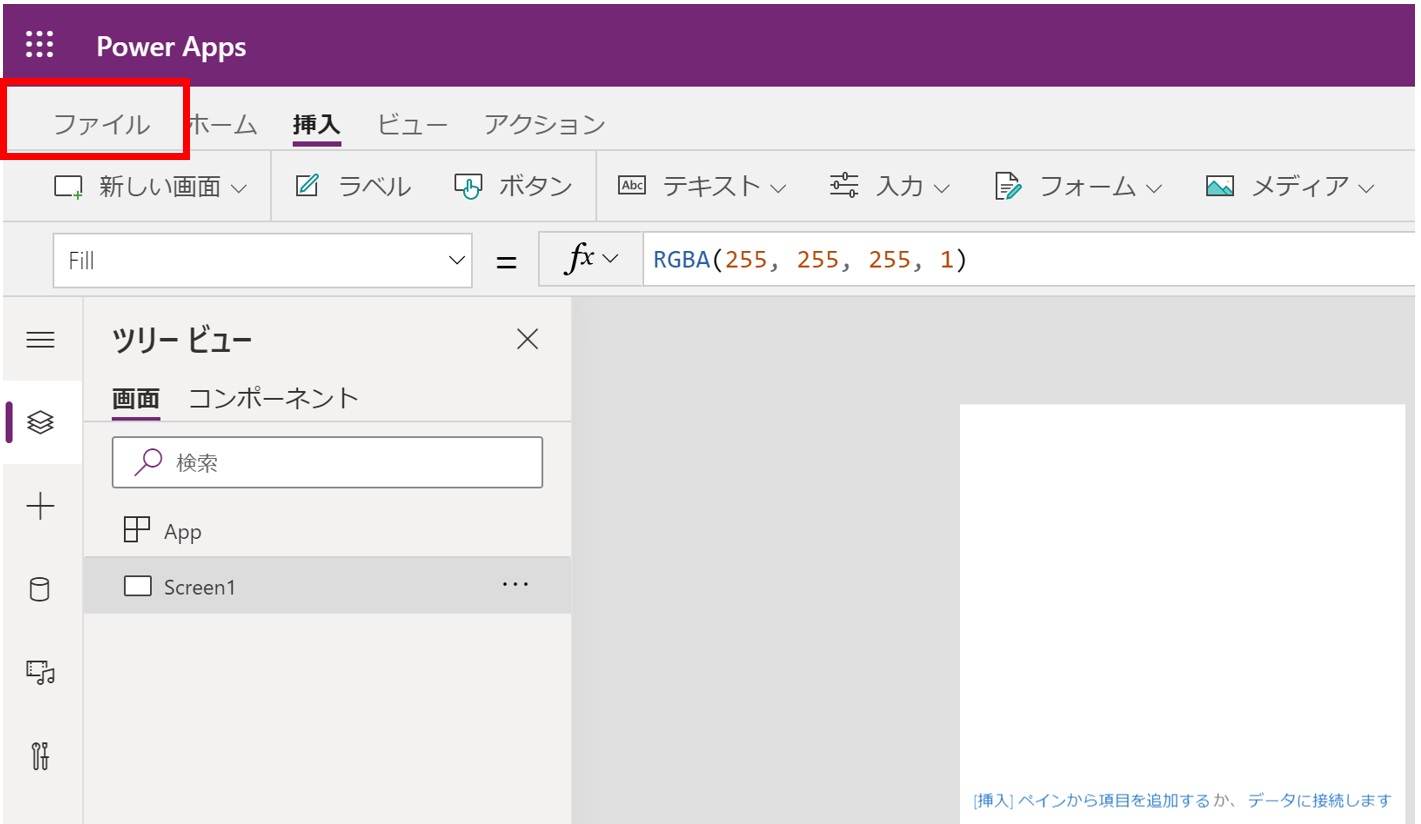Viewport: 1421px width, 824px height.
Task: Click the データに接続します link
Action: [1315, 800]
